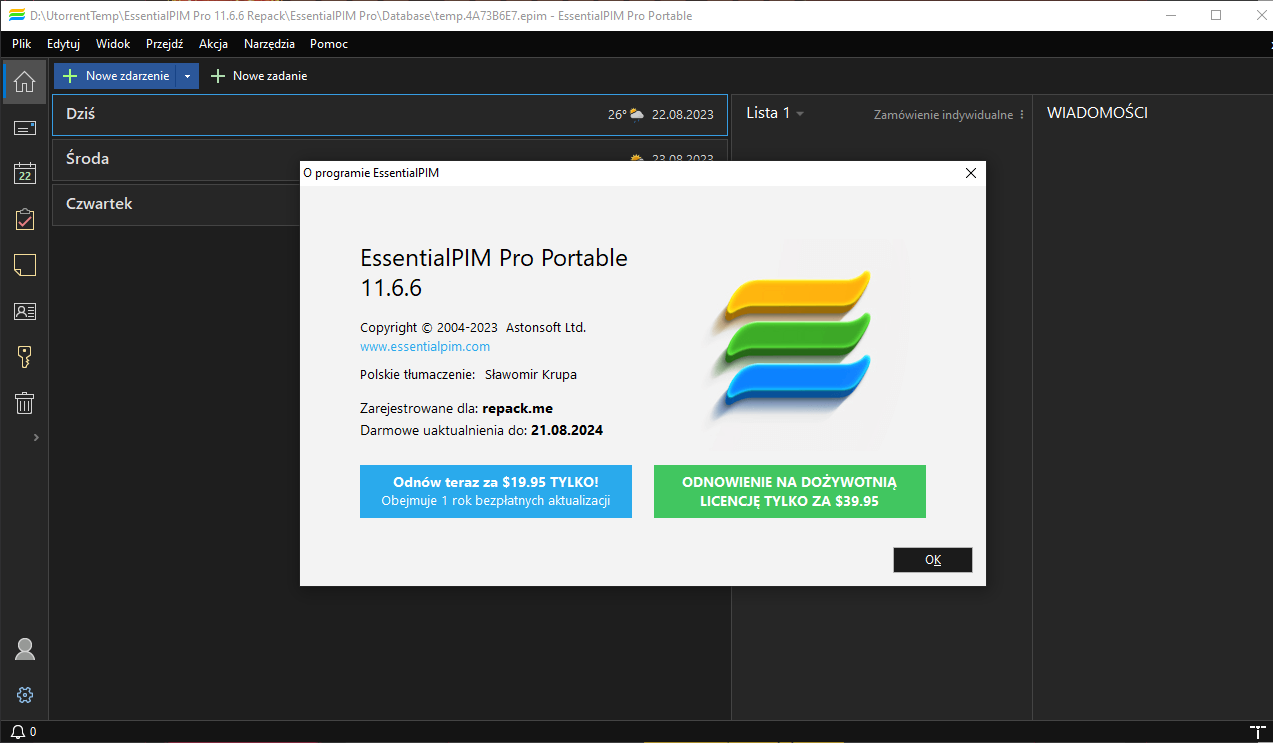Open the Plik menu

pos(22,44)
